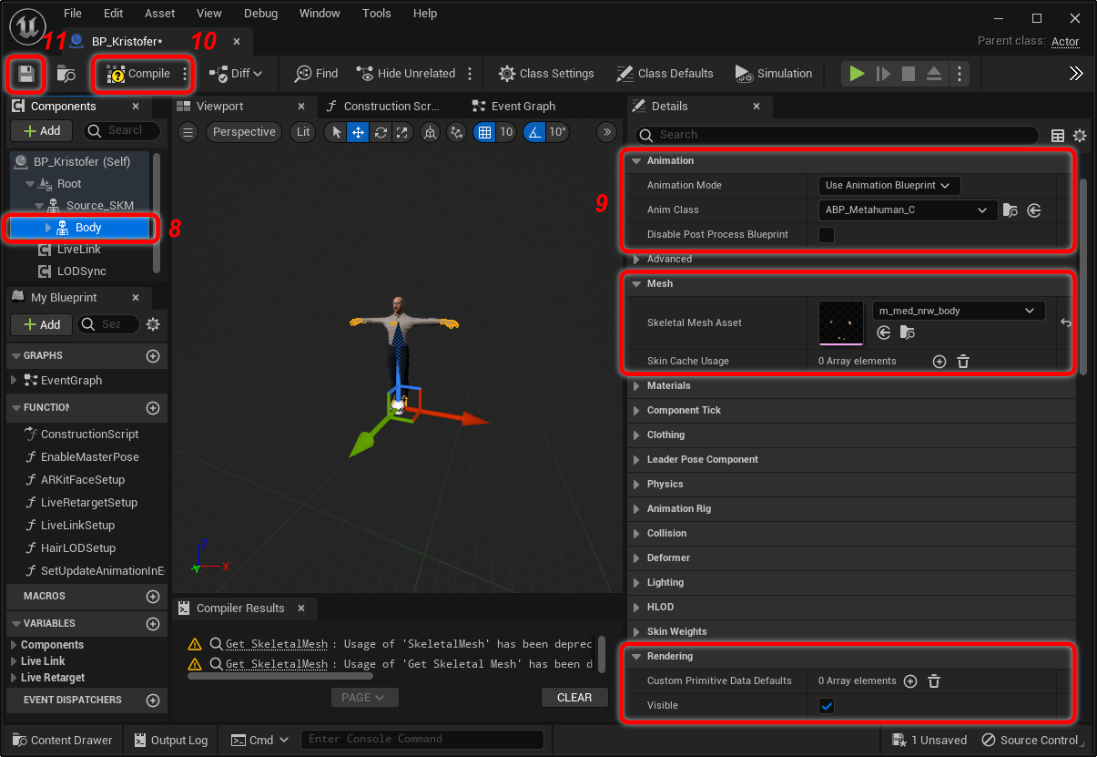Add element to Custom Primitive Data Defaults
This screenshot has height=757, width=1097.
click(x=910, y=681)
